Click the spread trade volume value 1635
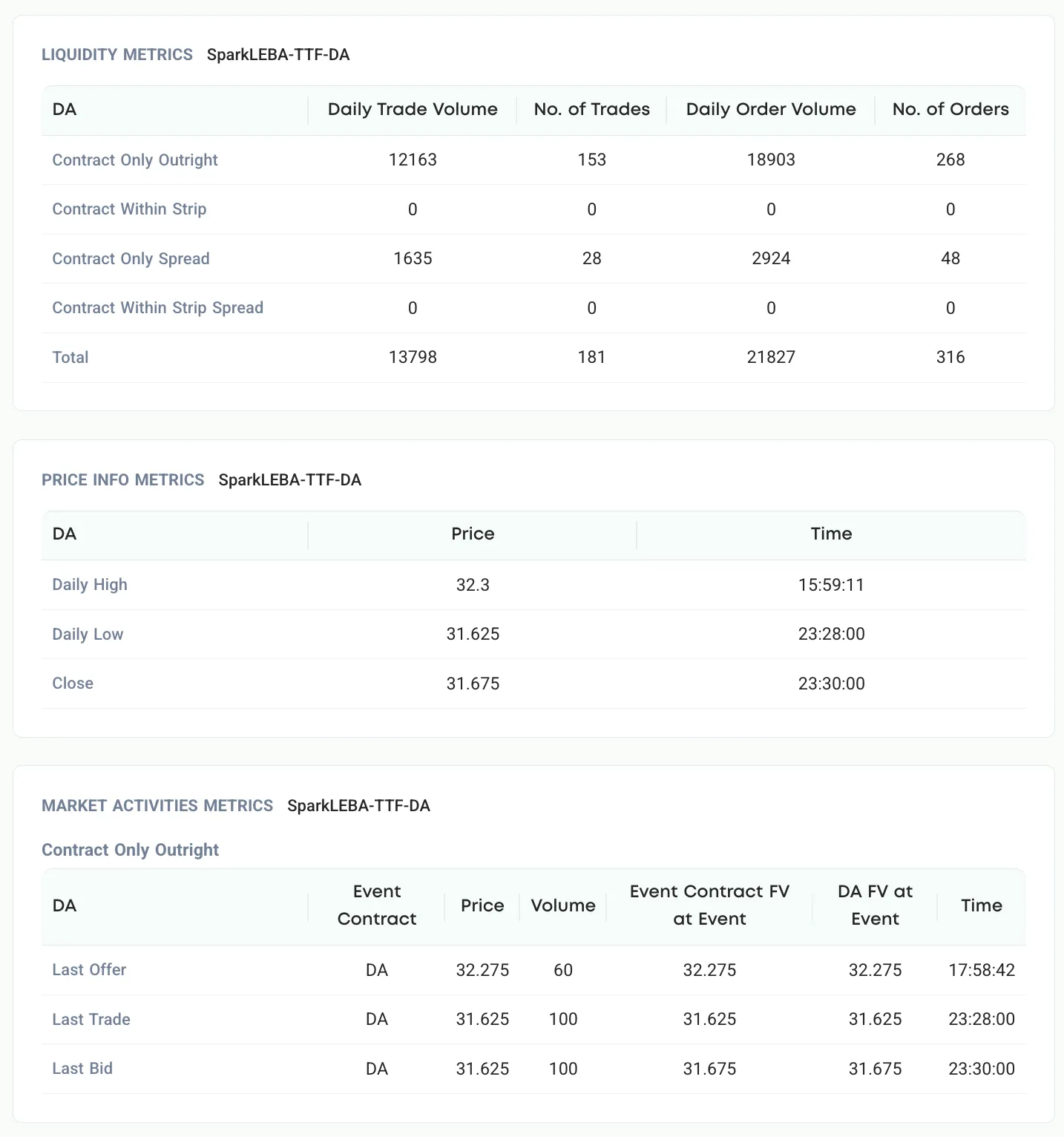Viewport: 1064px width, 1137px height. [413, 258]
